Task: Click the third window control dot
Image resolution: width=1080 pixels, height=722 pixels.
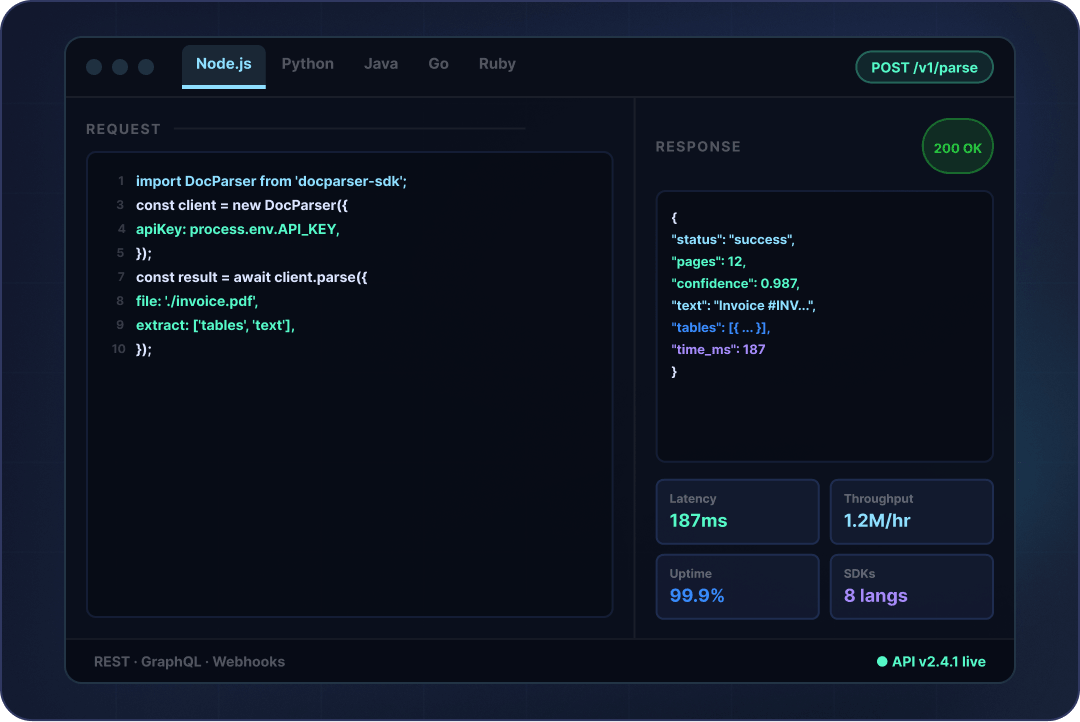Action: click(146, 67)
